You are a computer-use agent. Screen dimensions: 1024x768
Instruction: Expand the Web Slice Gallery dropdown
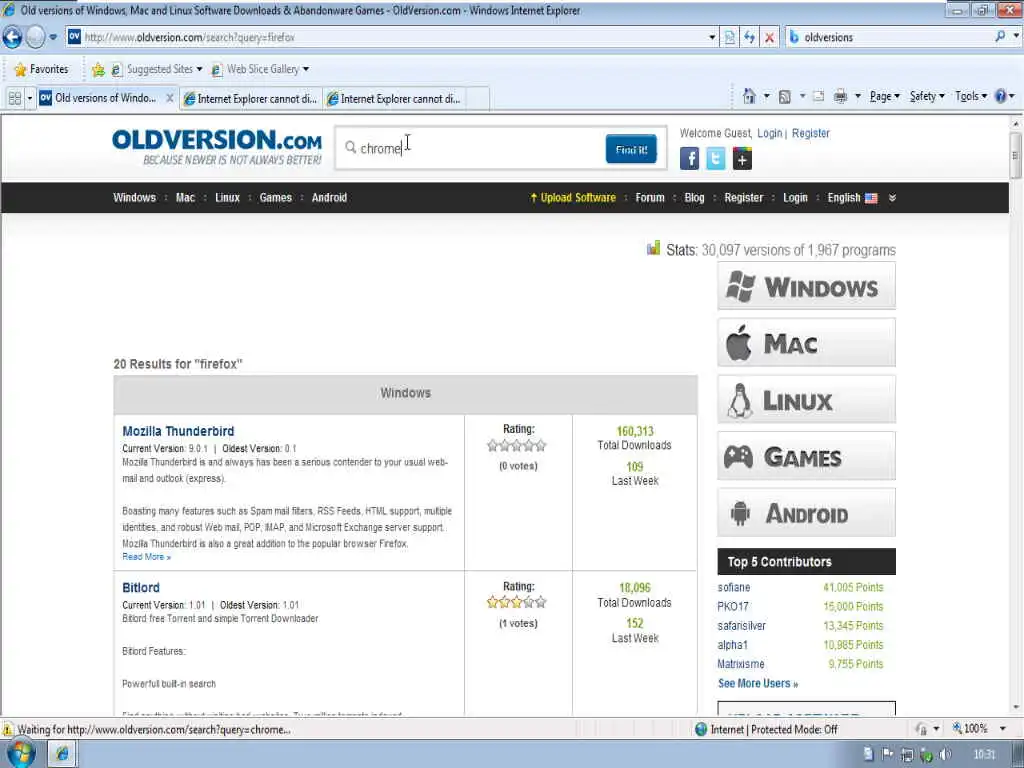coord(306,69)
